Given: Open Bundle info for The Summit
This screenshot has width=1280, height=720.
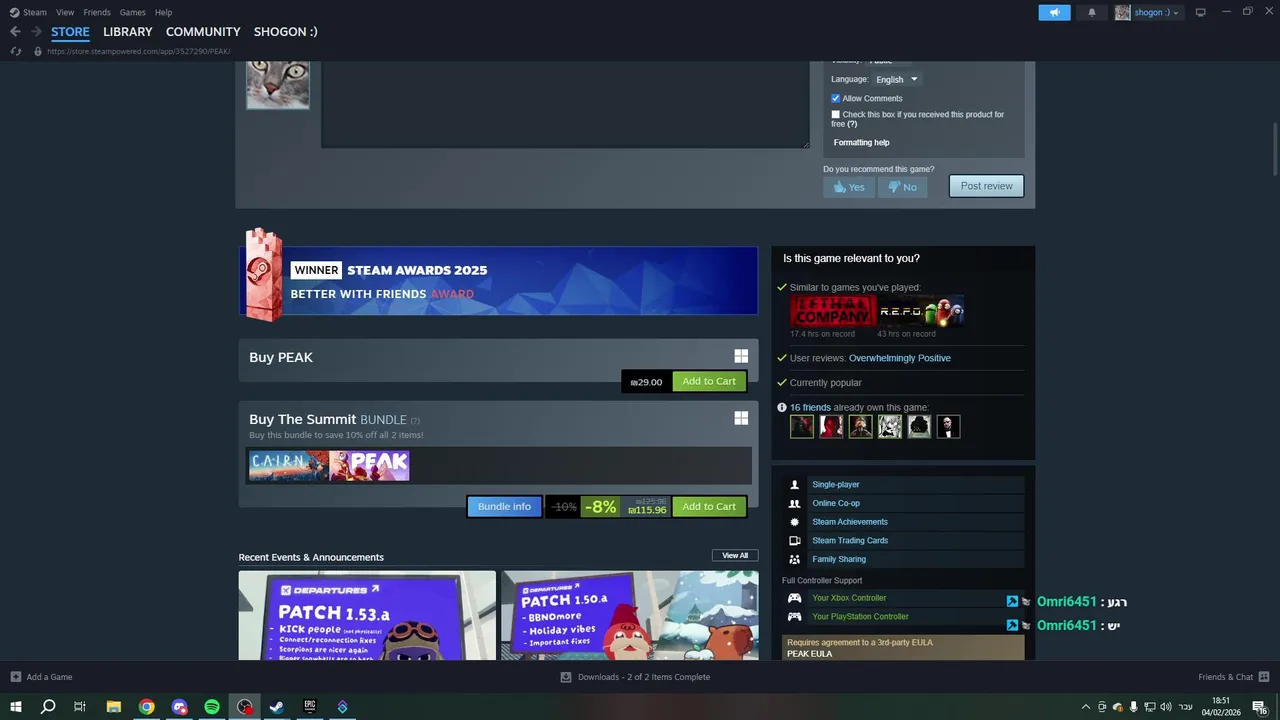Looking at the screenshot, I should click(504, 506).
